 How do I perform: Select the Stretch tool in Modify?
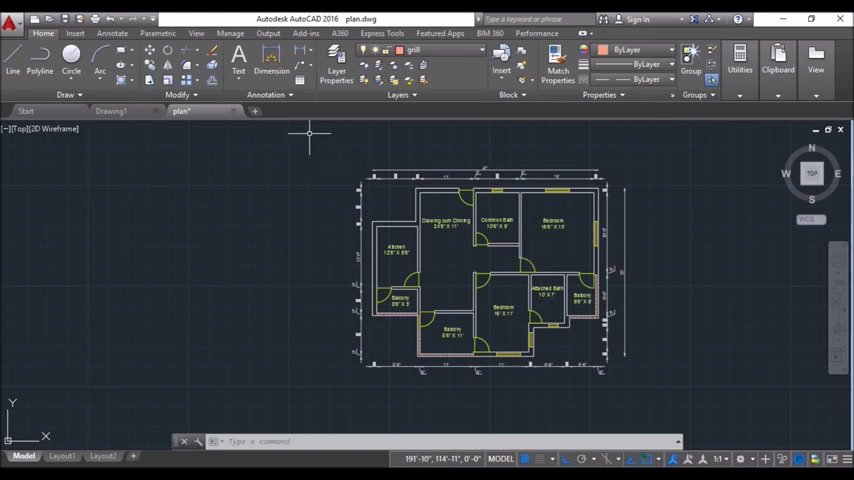point(149,80)
